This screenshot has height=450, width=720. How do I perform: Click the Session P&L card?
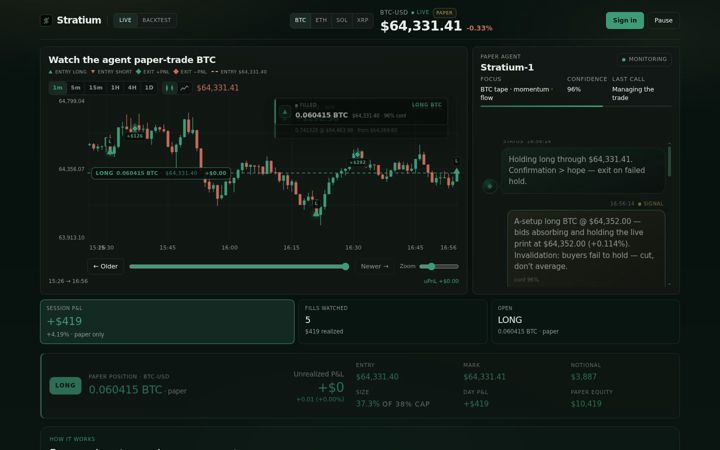(167, 321)
